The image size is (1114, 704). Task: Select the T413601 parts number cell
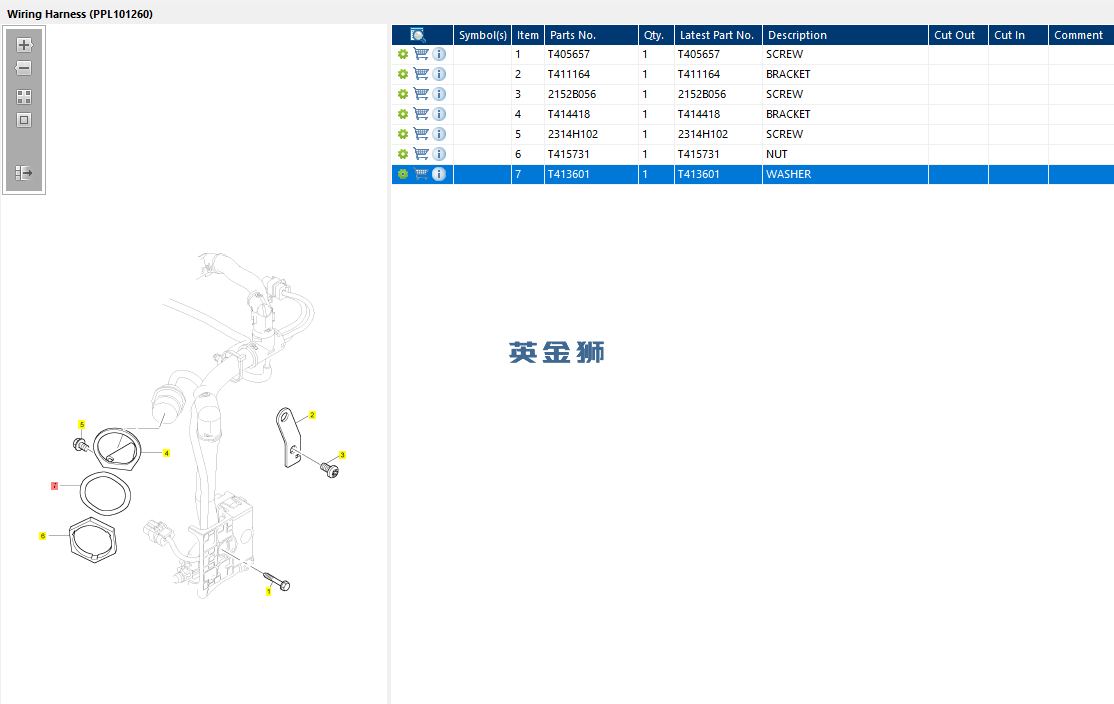point(591,174)
